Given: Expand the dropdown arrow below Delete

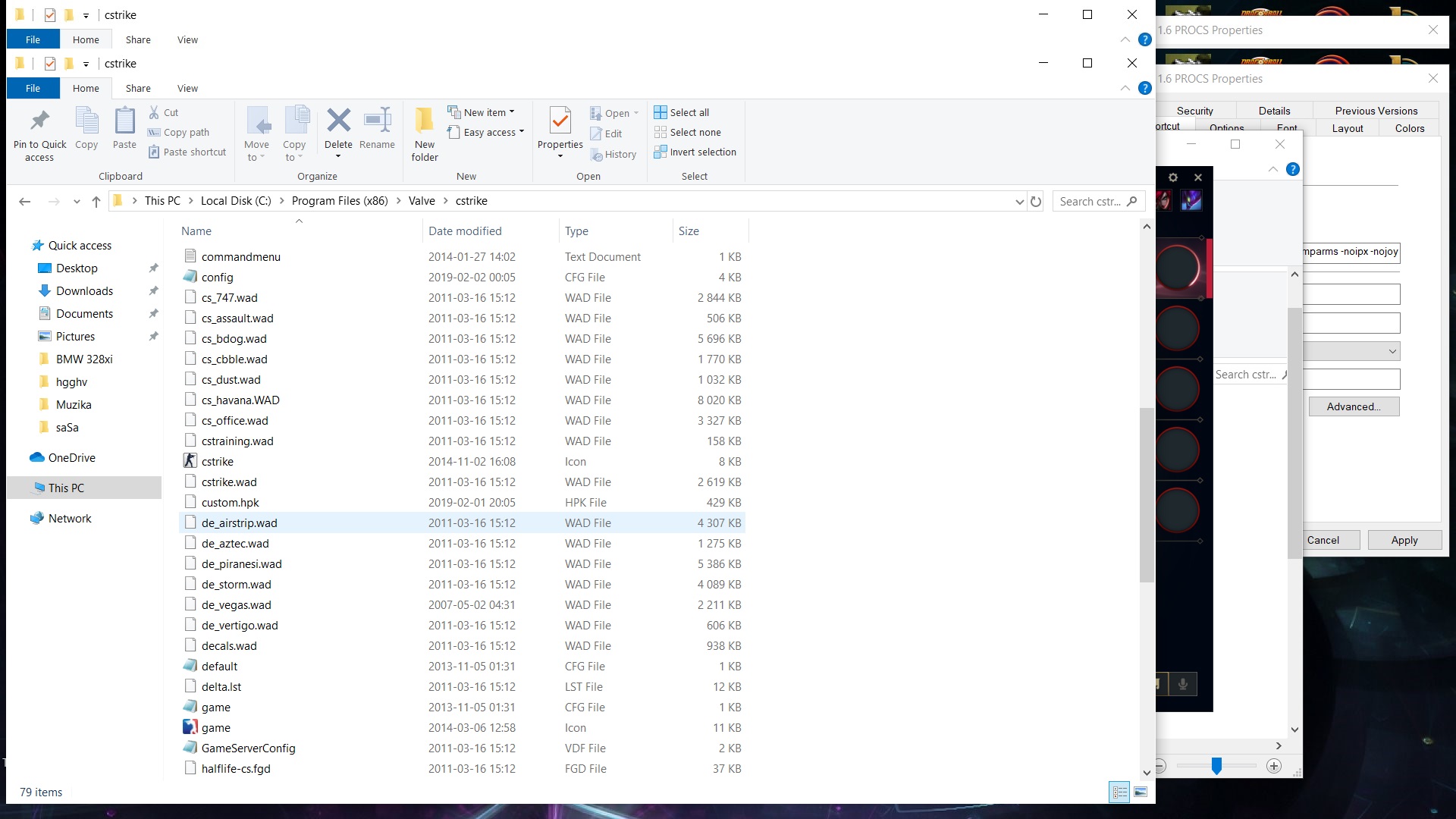Looking at the screenshot, I should pos(338,156).
